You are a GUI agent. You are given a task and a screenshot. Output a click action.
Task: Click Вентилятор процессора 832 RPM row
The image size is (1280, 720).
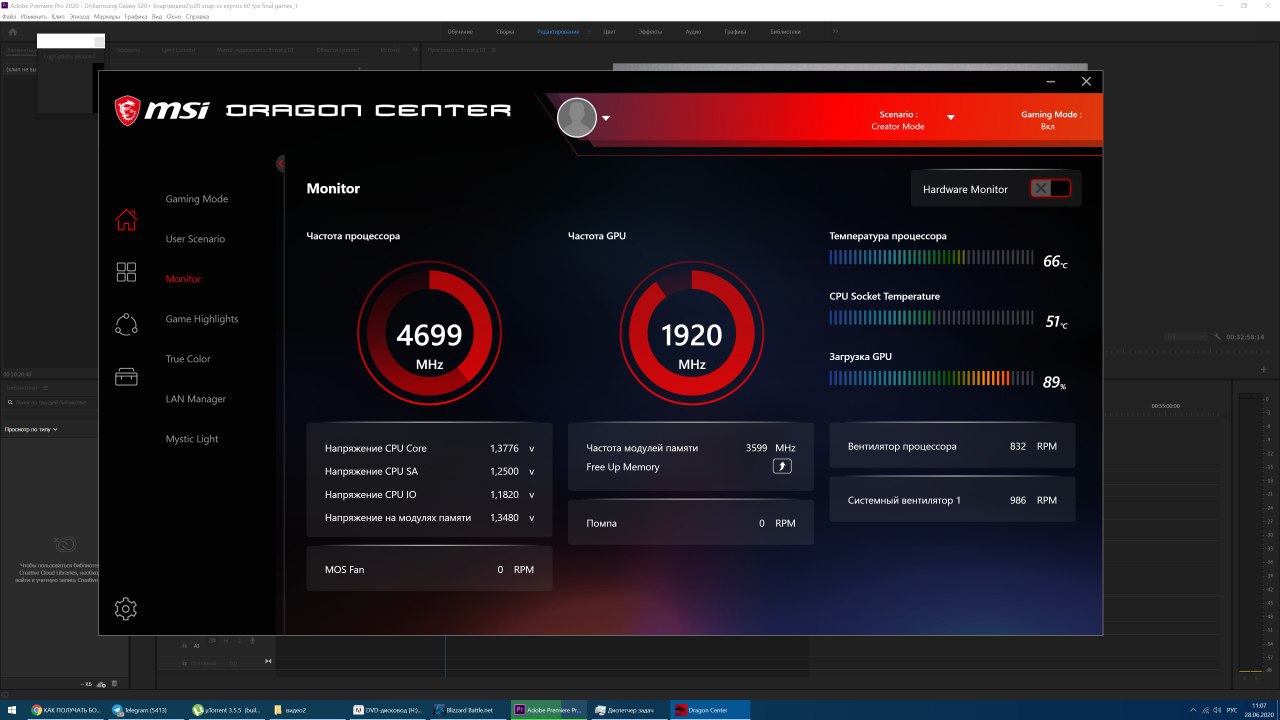click(x=952, y=446)
